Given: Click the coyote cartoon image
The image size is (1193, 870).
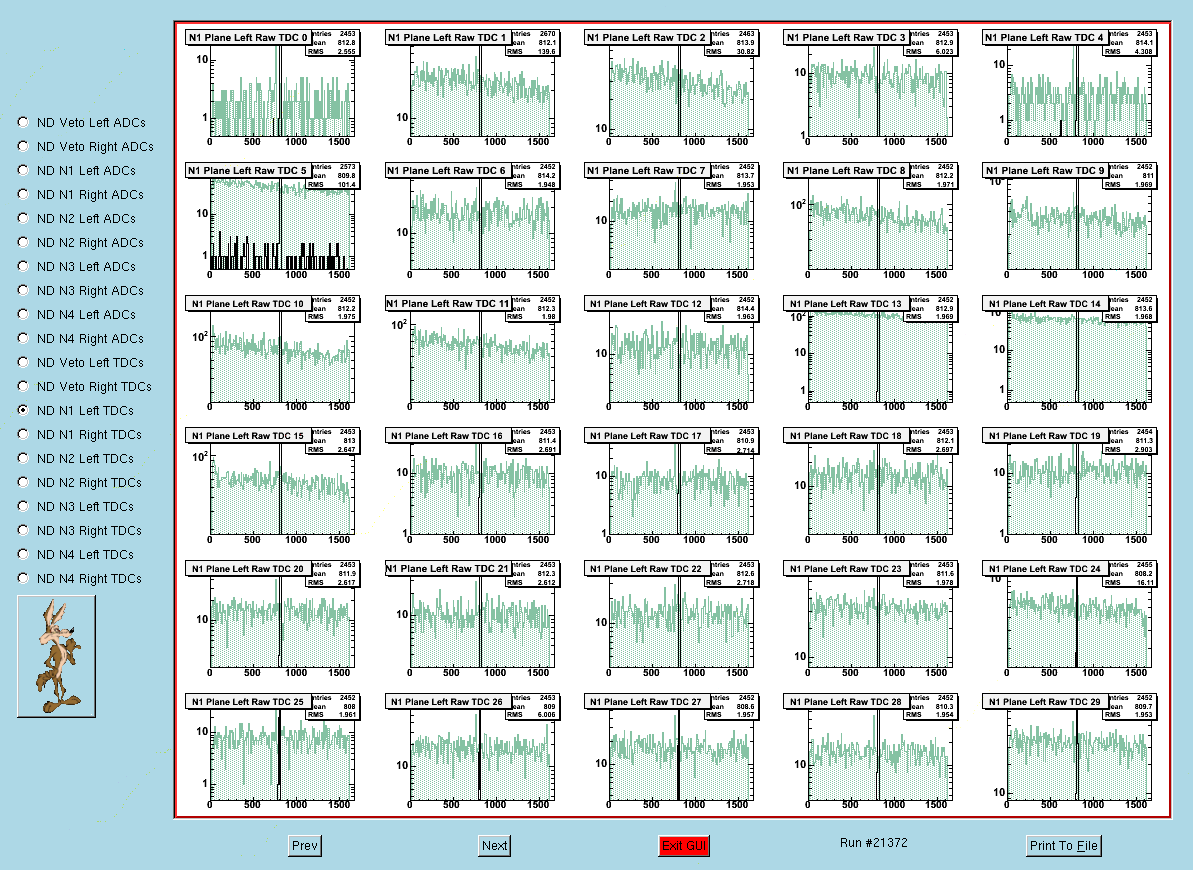Looking at the screenshot, I should (x=56, y=656).
